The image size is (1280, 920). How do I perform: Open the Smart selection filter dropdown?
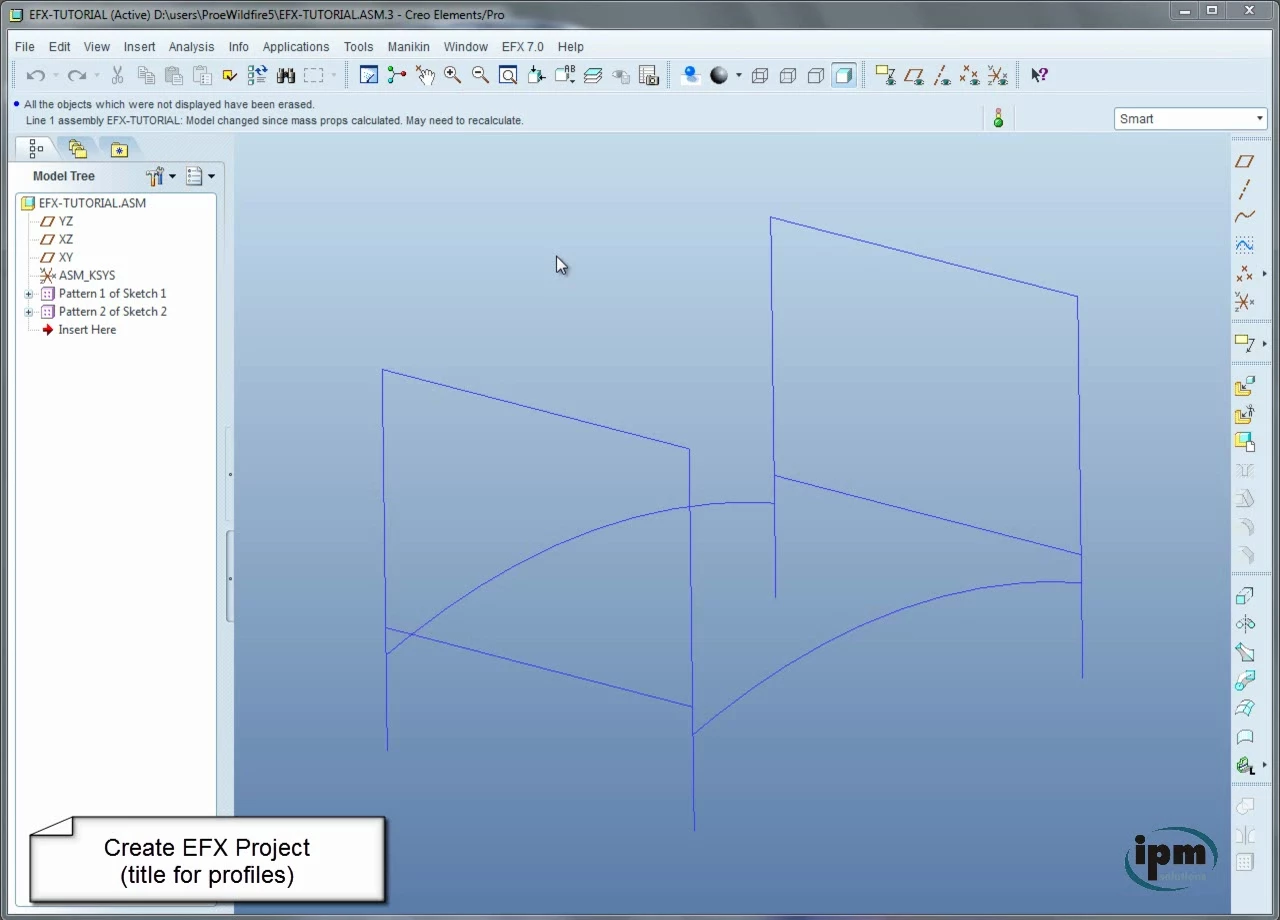1191,119
